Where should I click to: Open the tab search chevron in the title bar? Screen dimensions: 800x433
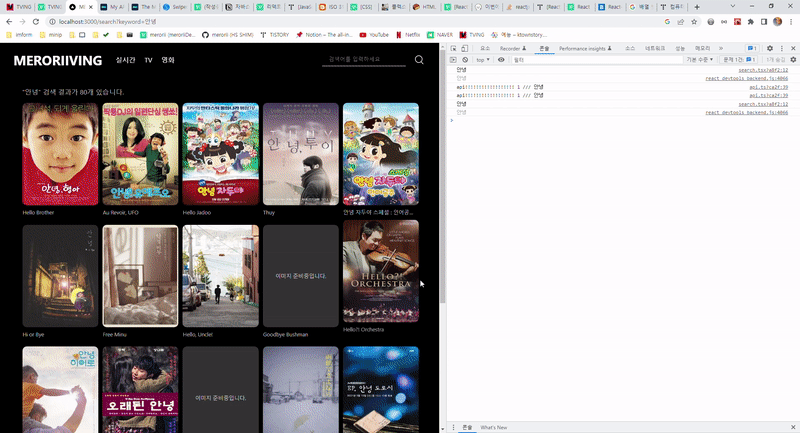coord(733,7)
